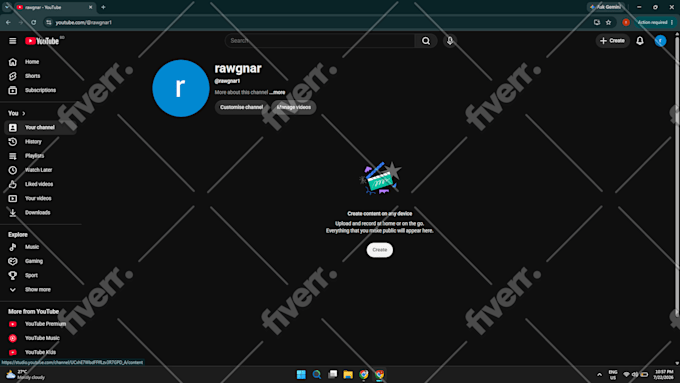This screenshot has height=383, width=680.
Task: Open Watch Later list
Action: [x=41, y=170]
